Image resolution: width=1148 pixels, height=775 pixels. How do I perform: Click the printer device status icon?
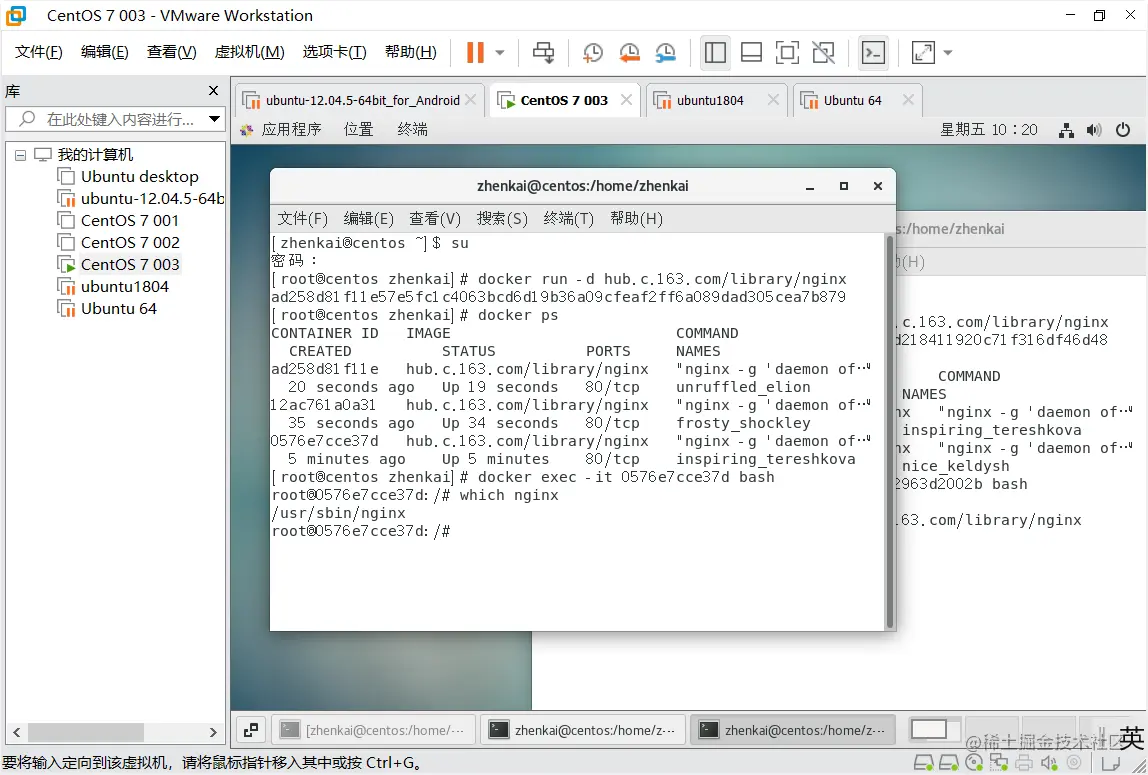pyautogui.click(x=1024, y=763)
